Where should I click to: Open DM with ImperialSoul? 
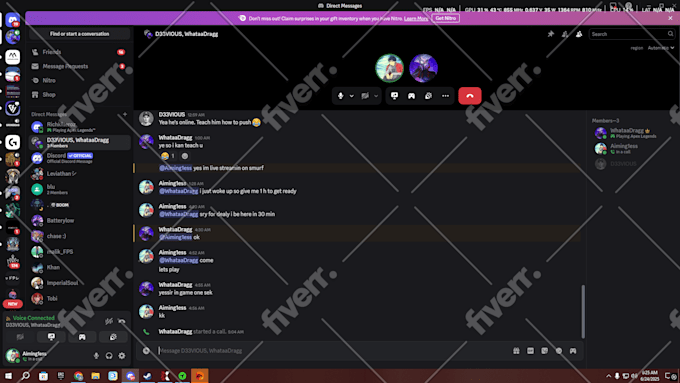[79, 283]
